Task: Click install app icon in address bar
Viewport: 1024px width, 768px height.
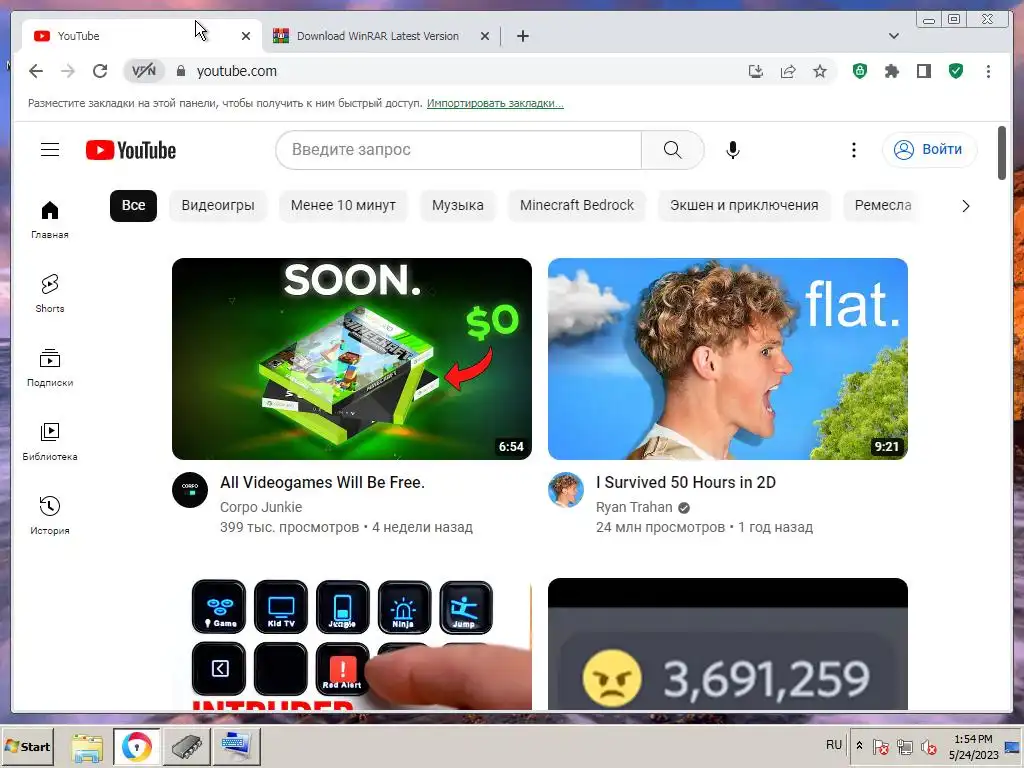Action: (x=756, y=71)
